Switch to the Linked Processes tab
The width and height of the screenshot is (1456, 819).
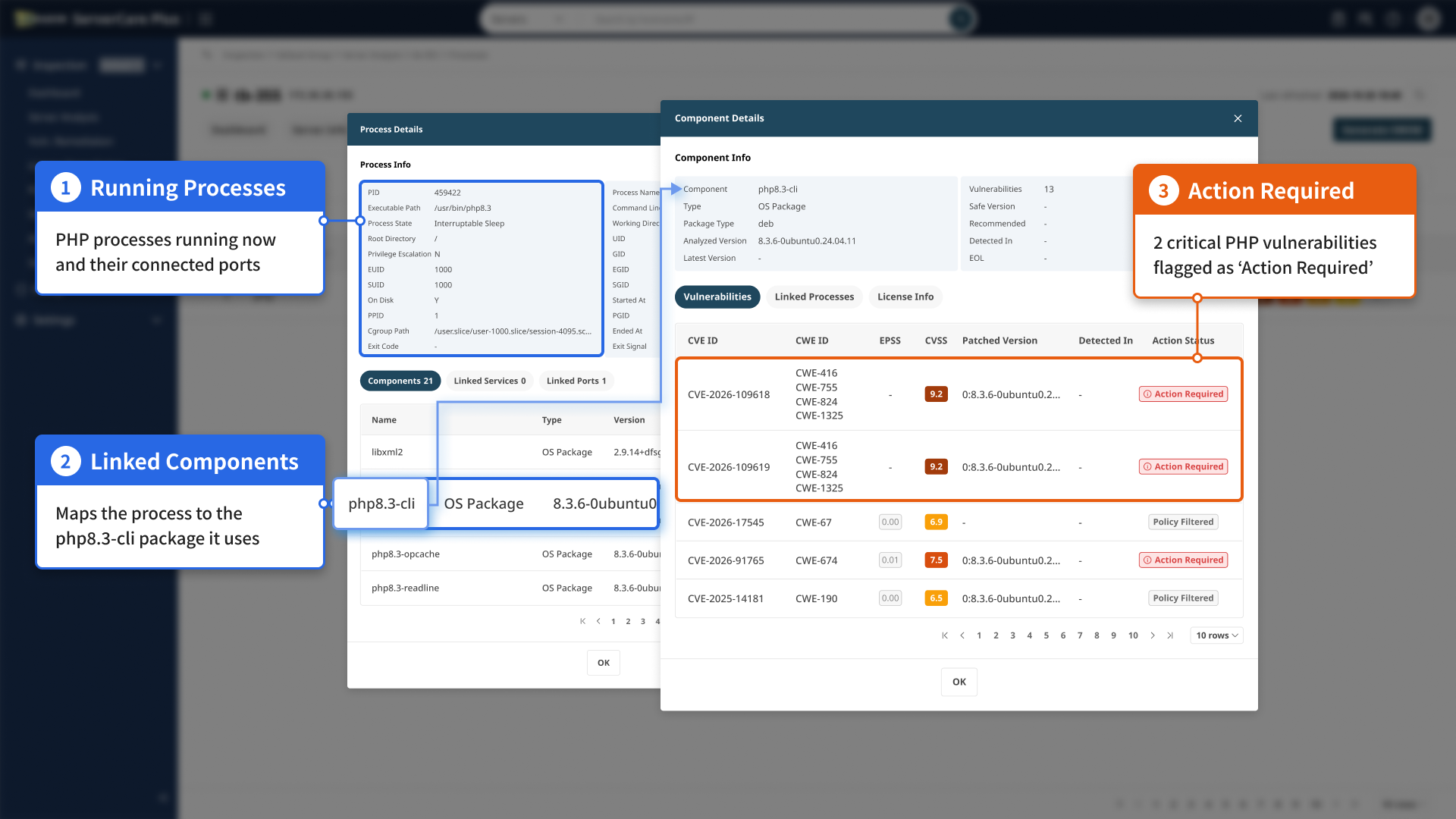(814, 297)
